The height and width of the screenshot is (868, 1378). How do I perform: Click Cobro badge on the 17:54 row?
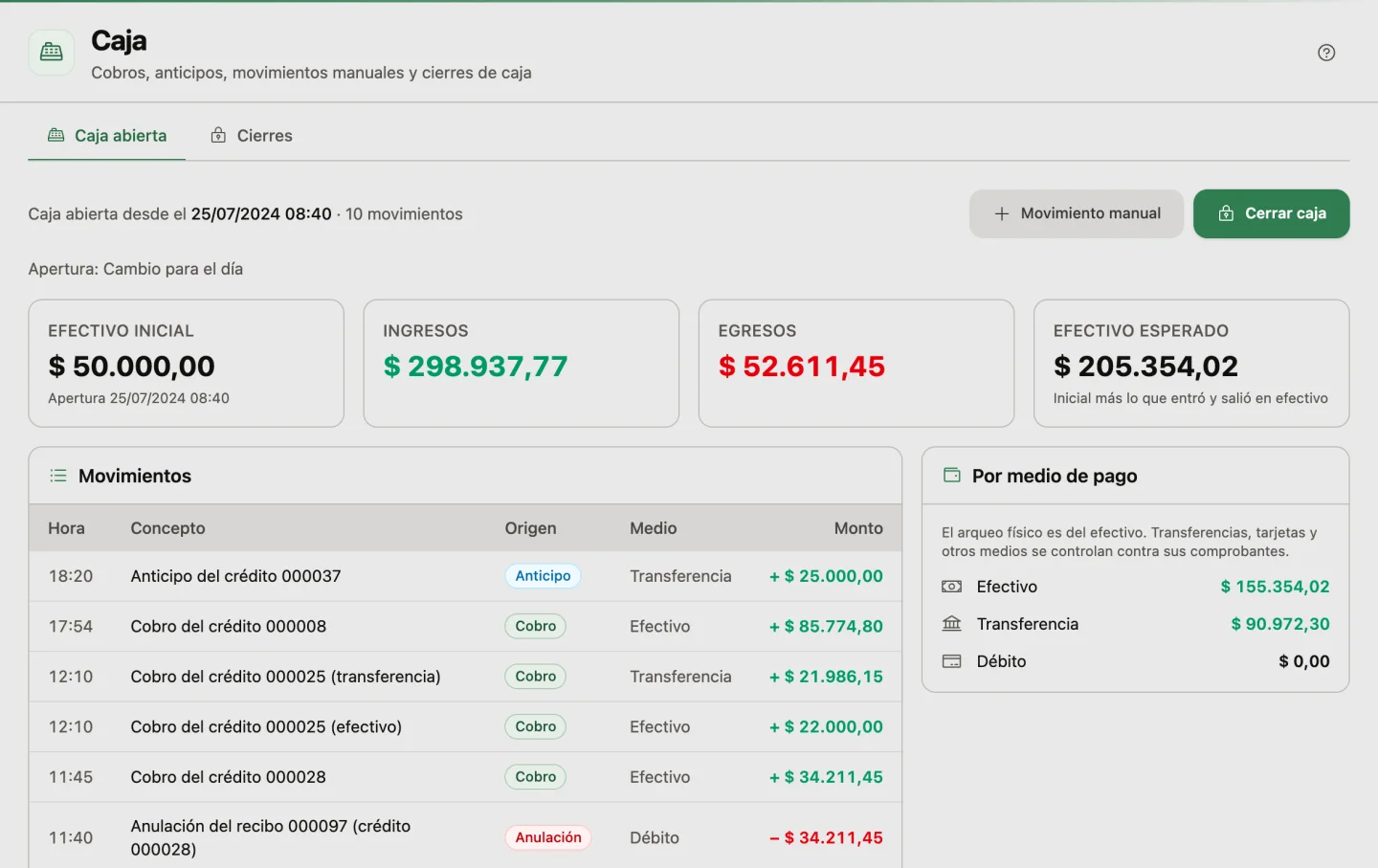[536, 626]
